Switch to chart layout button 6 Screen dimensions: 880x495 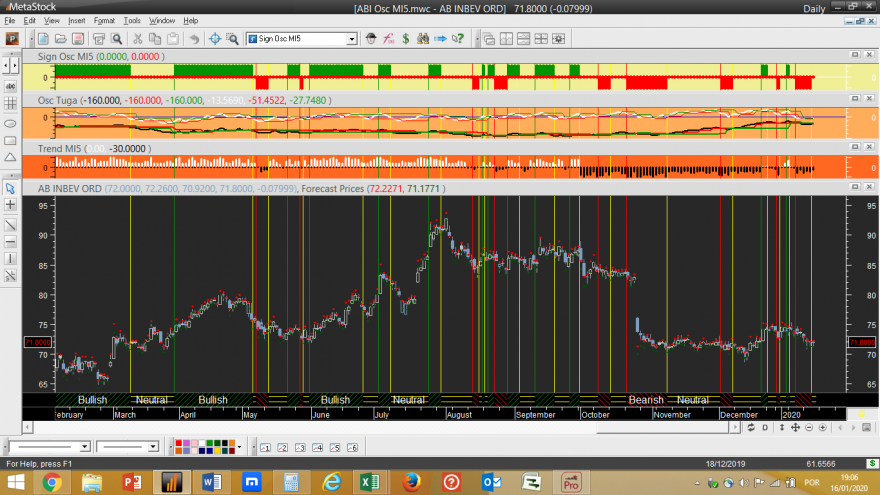pyautogui.click(x=352, y=447)
